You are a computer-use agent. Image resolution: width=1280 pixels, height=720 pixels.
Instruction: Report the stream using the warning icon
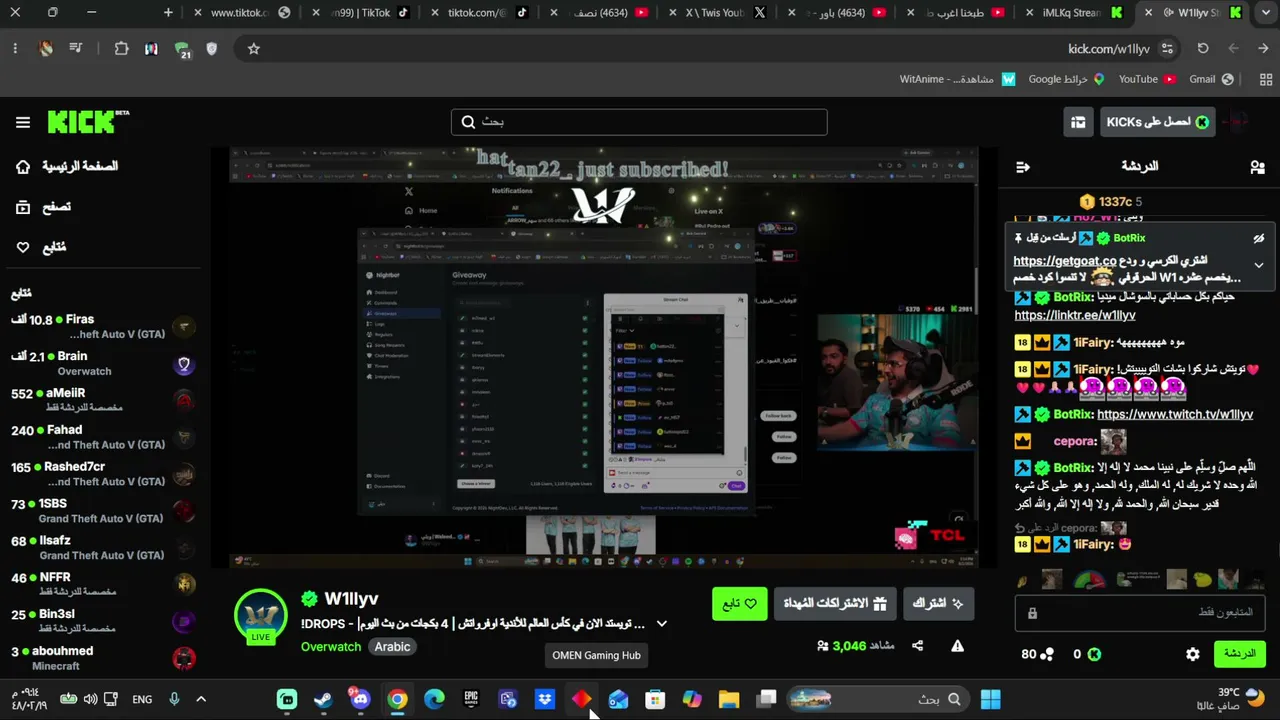pos(957,646)
